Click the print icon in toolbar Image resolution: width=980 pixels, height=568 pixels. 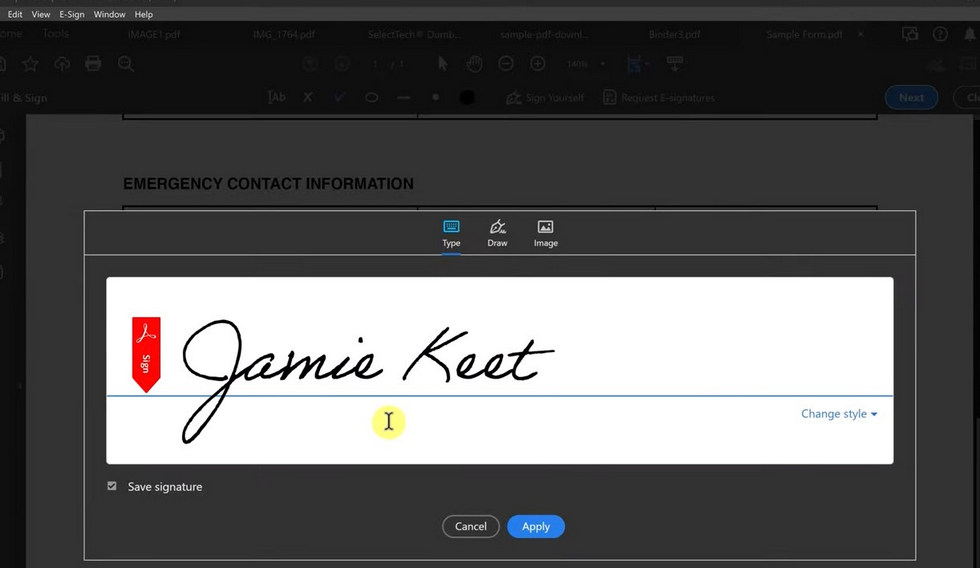[x=93, y=64]
